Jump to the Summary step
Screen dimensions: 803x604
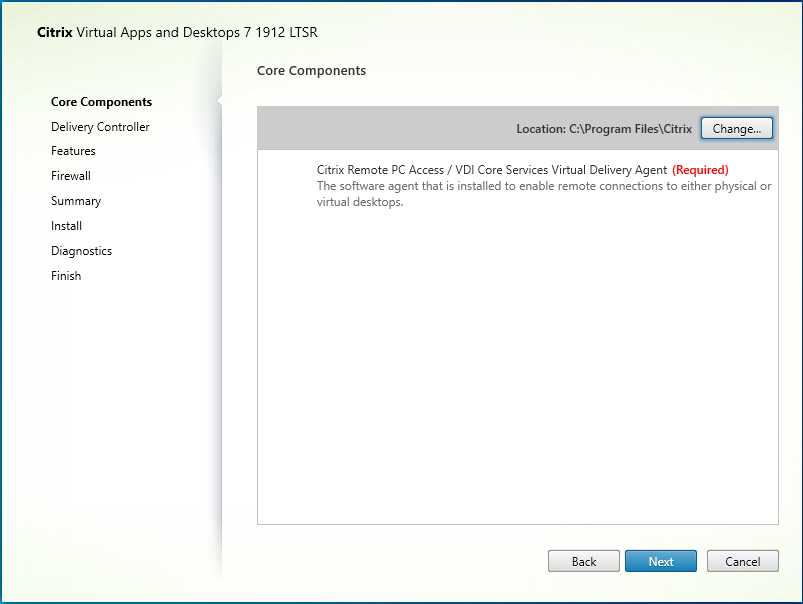pyautogui.click(x=76, y=201)
